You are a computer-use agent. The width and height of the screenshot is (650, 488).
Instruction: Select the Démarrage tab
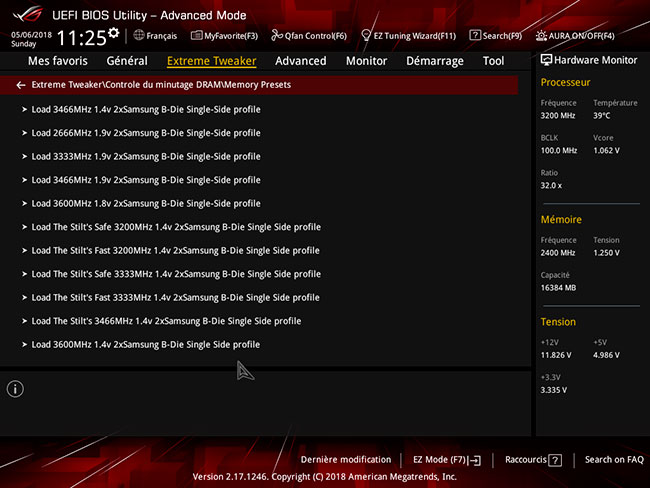[x=434, y=61]
